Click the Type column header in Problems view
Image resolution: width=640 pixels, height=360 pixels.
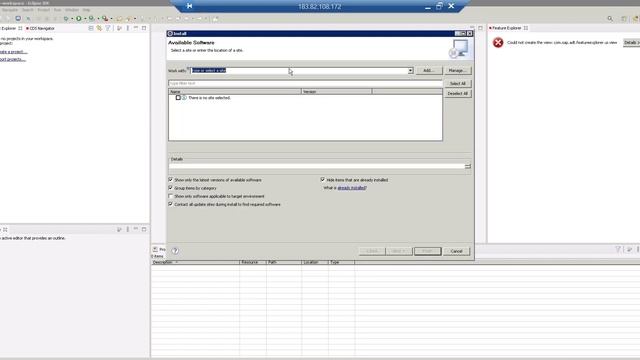pyautogui.click(x=341, y=262)
